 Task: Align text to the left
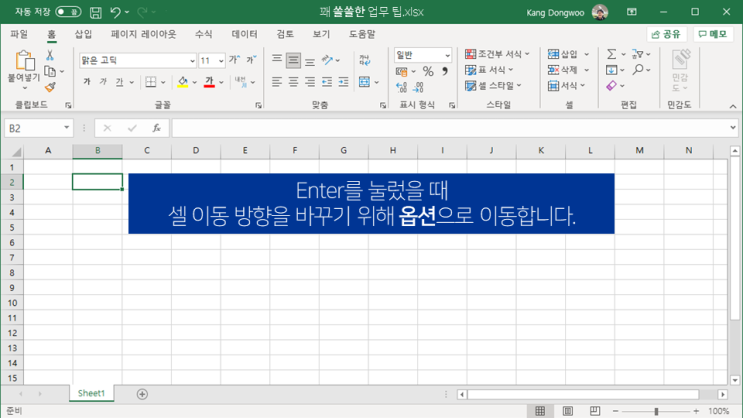point(277,82)
